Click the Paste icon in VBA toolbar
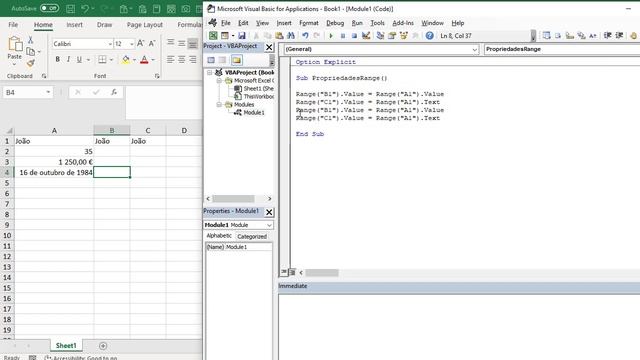Viewport: 640px width, 360px height. 279,36
